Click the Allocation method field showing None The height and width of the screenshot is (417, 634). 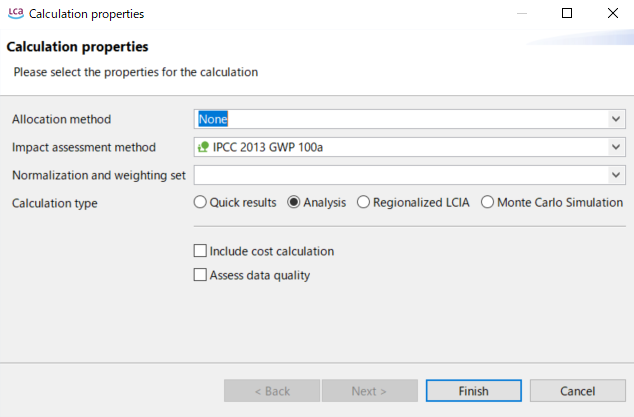(x=410, y=119)
